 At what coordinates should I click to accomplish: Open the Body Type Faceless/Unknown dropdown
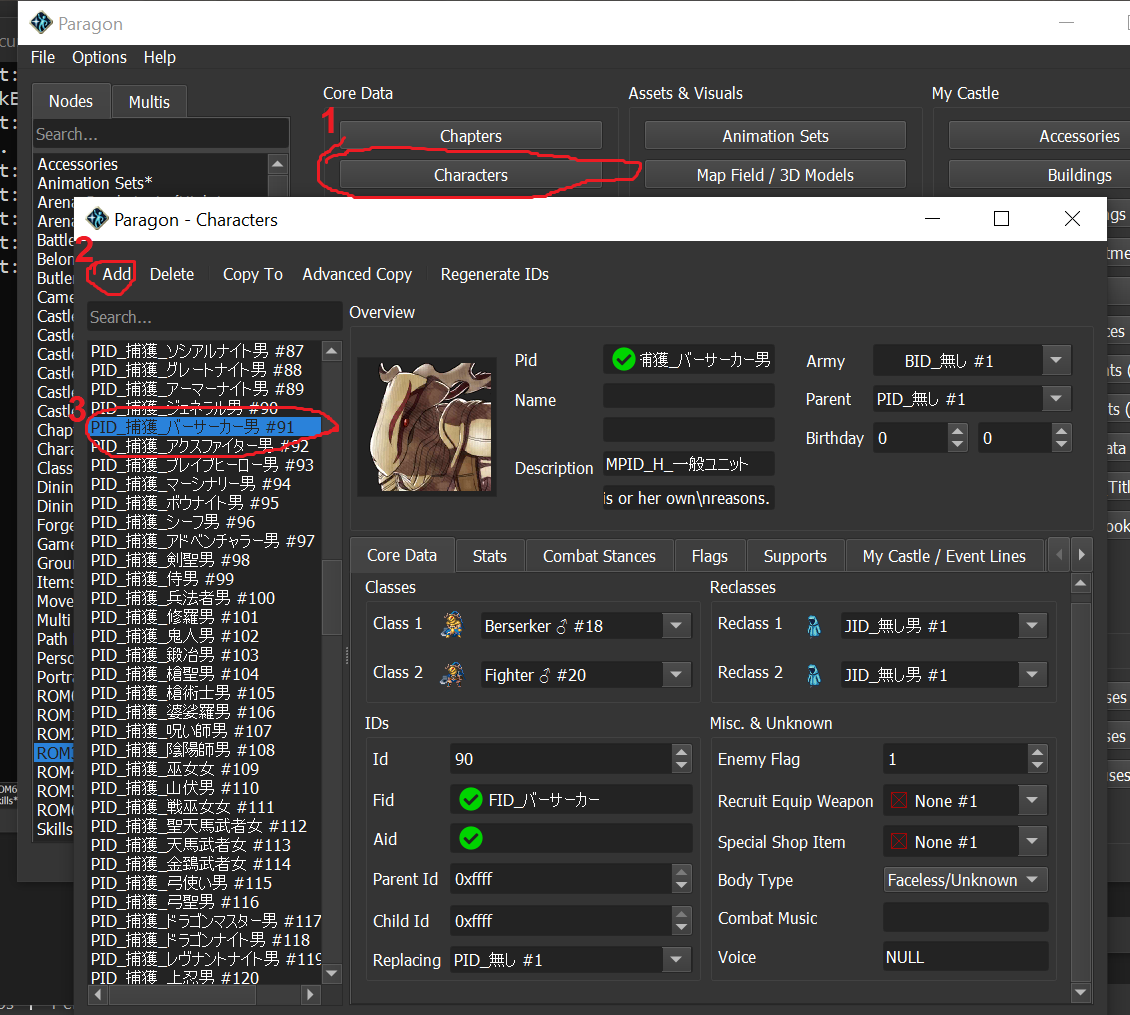[x=966, y=880]
